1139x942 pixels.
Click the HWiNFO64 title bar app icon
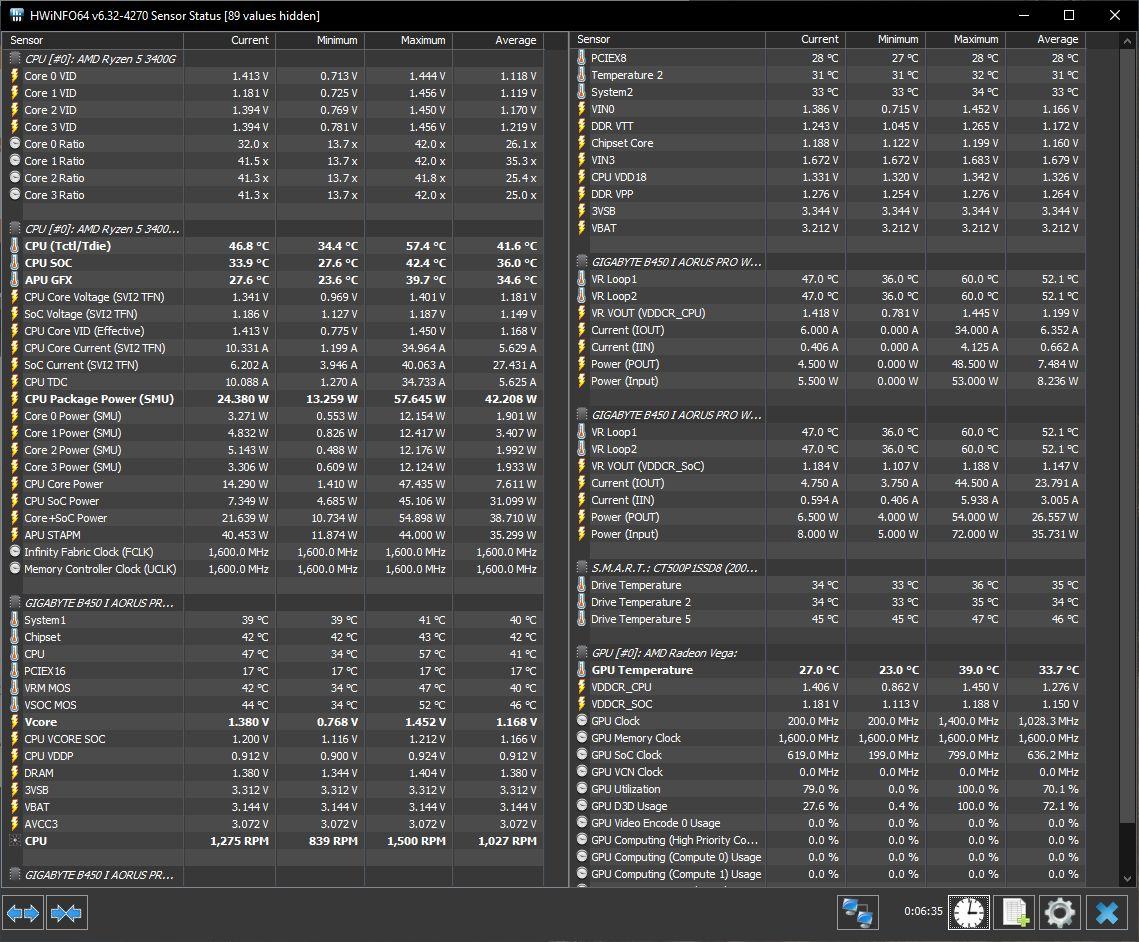click(x=15, y=15)
